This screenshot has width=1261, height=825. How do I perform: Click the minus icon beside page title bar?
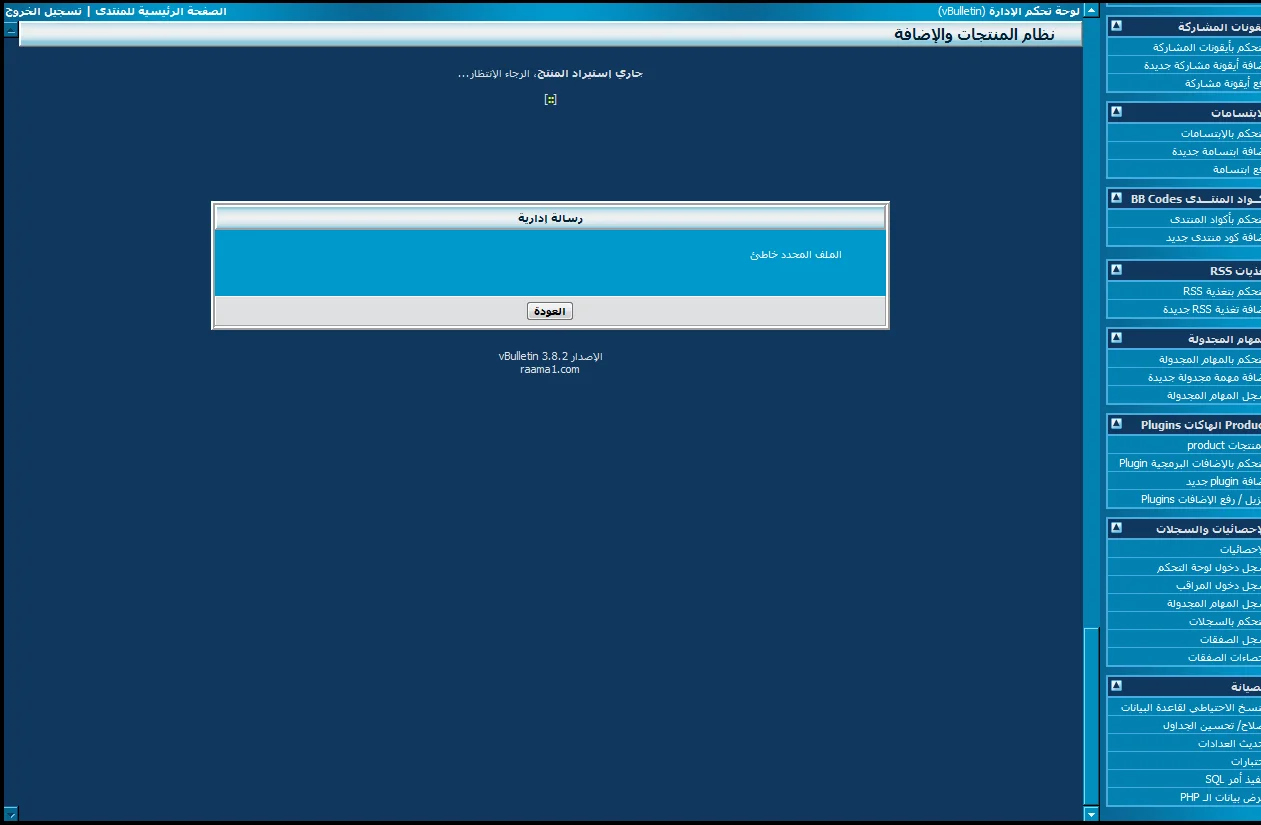11,31
